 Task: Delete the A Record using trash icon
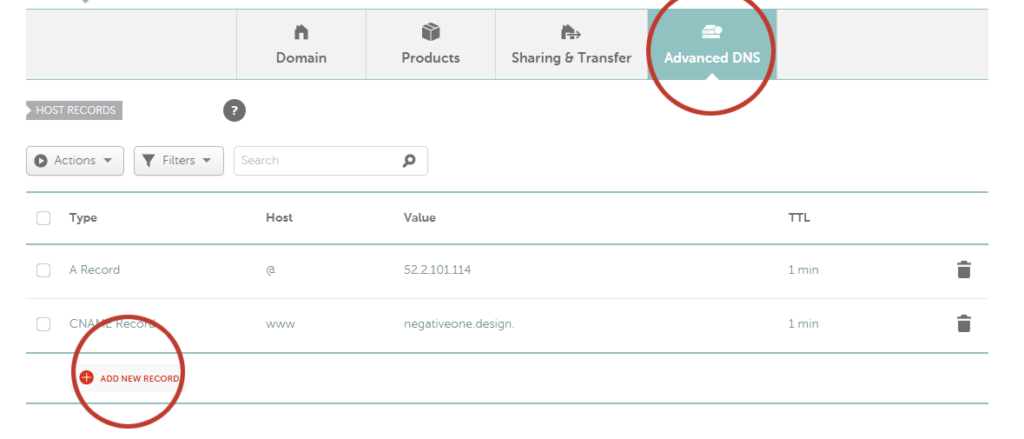click(963, 270)
